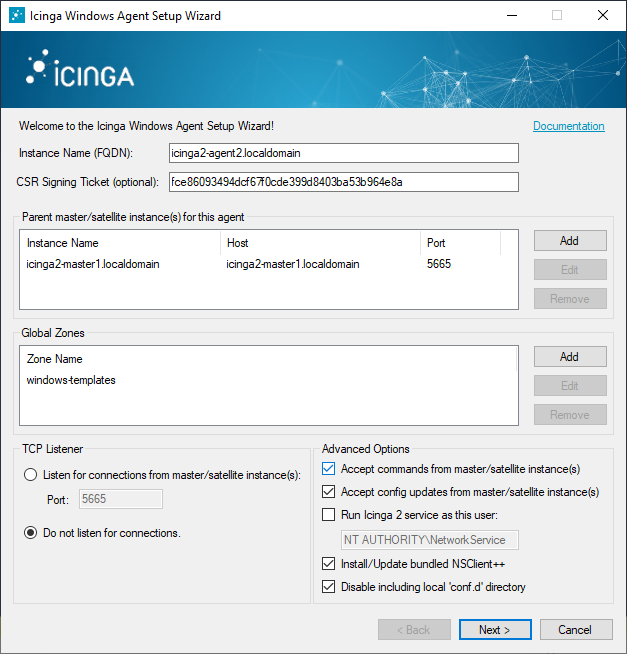627x654 pixels.
Task: Minimize the Setup Wizard window
Action: tap(512, 15)
